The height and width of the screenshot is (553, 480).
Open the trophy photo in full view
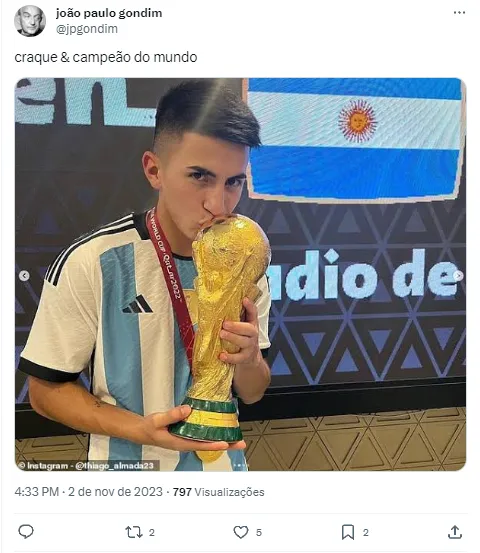click(x=240, y=274)
